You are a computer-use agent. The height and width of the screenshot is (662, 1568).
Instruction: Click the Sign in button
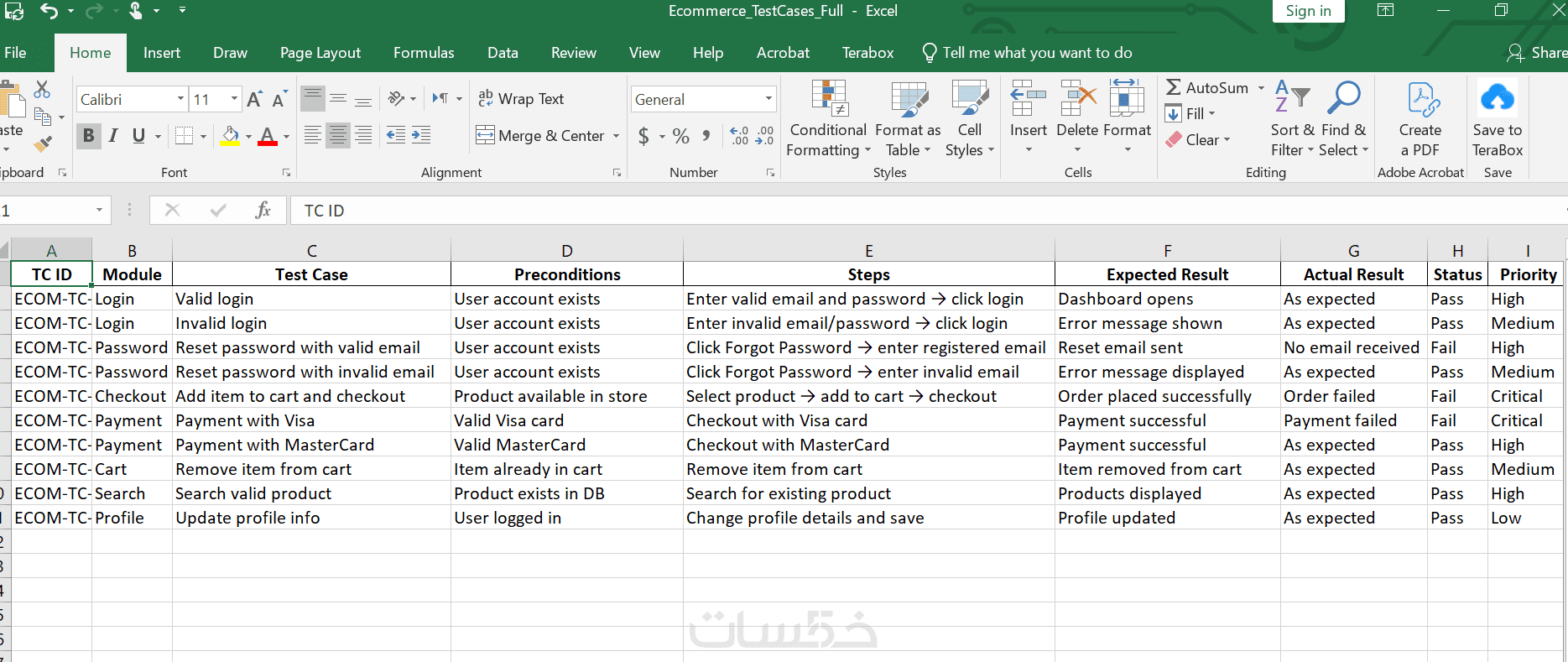click(1308, 11)
